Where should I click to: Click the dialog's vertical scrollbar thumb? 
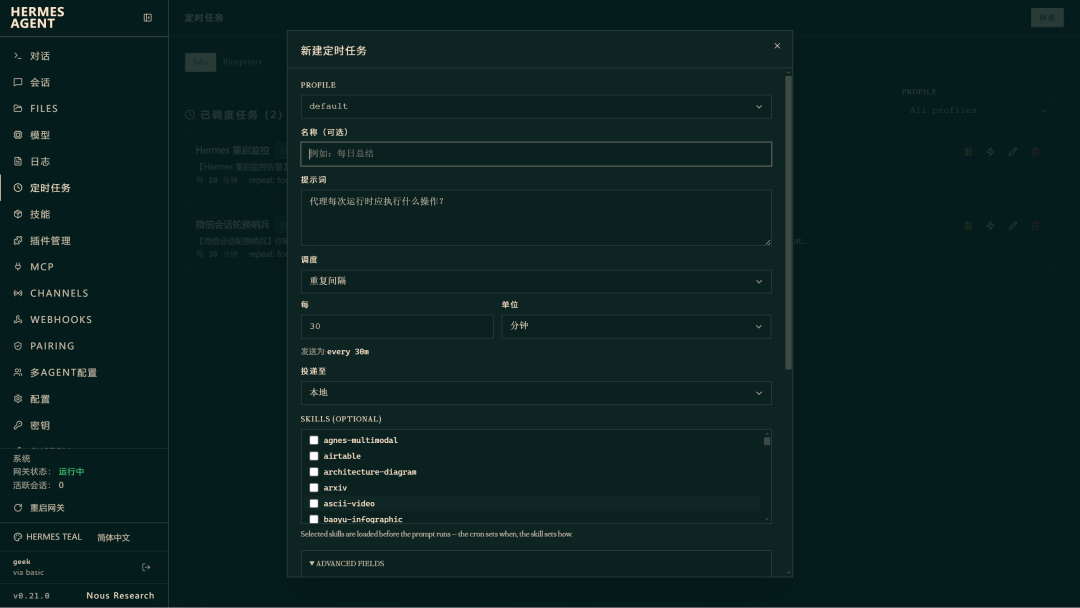[x=789, y=222]
